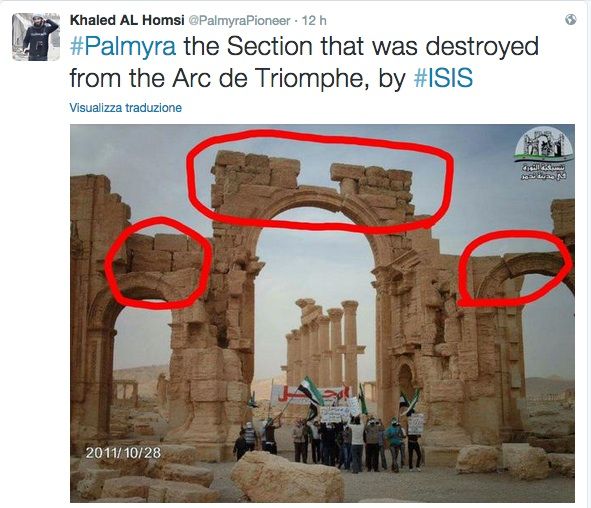591x508 pixels.
Task: Click the watermark logo in the photo corner
Action: pyautogui.click(x=544, y=144)
